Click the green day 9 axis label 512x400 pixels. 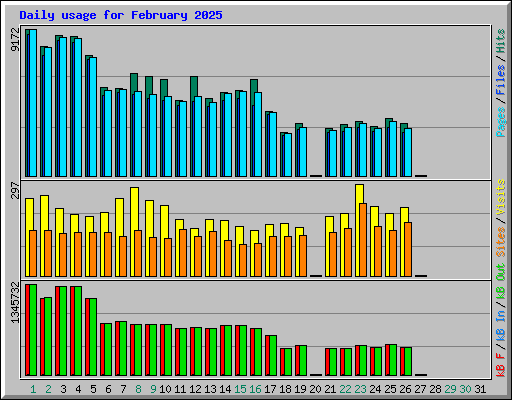(x=153, y=389)
